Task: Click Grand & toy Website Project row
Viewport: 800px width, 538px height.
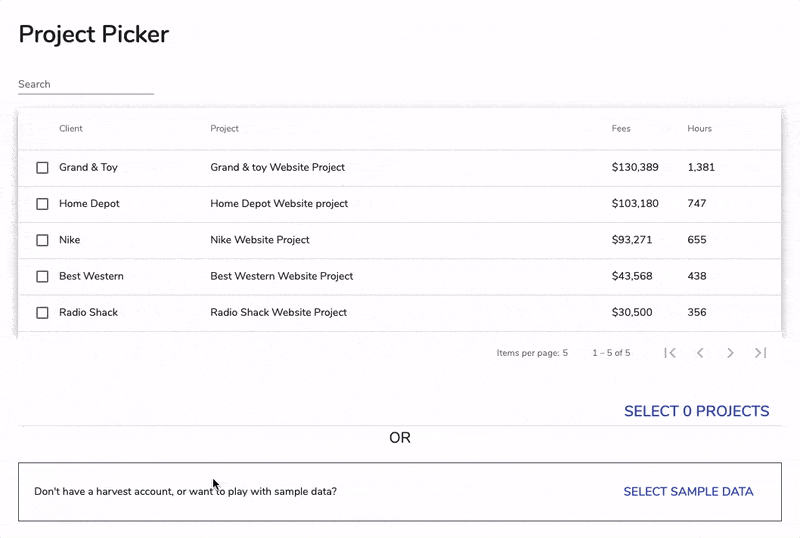Action: click(x=277, y=168)
